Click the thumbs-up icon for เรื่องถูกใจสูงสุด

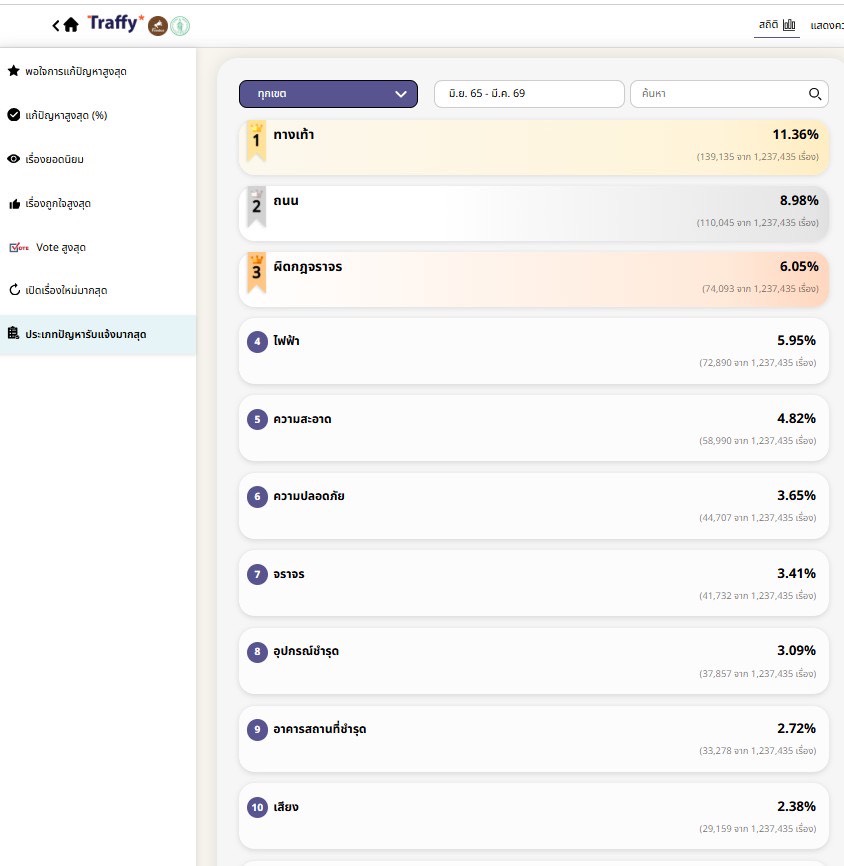pyautogui.click(x=13, y=203)
